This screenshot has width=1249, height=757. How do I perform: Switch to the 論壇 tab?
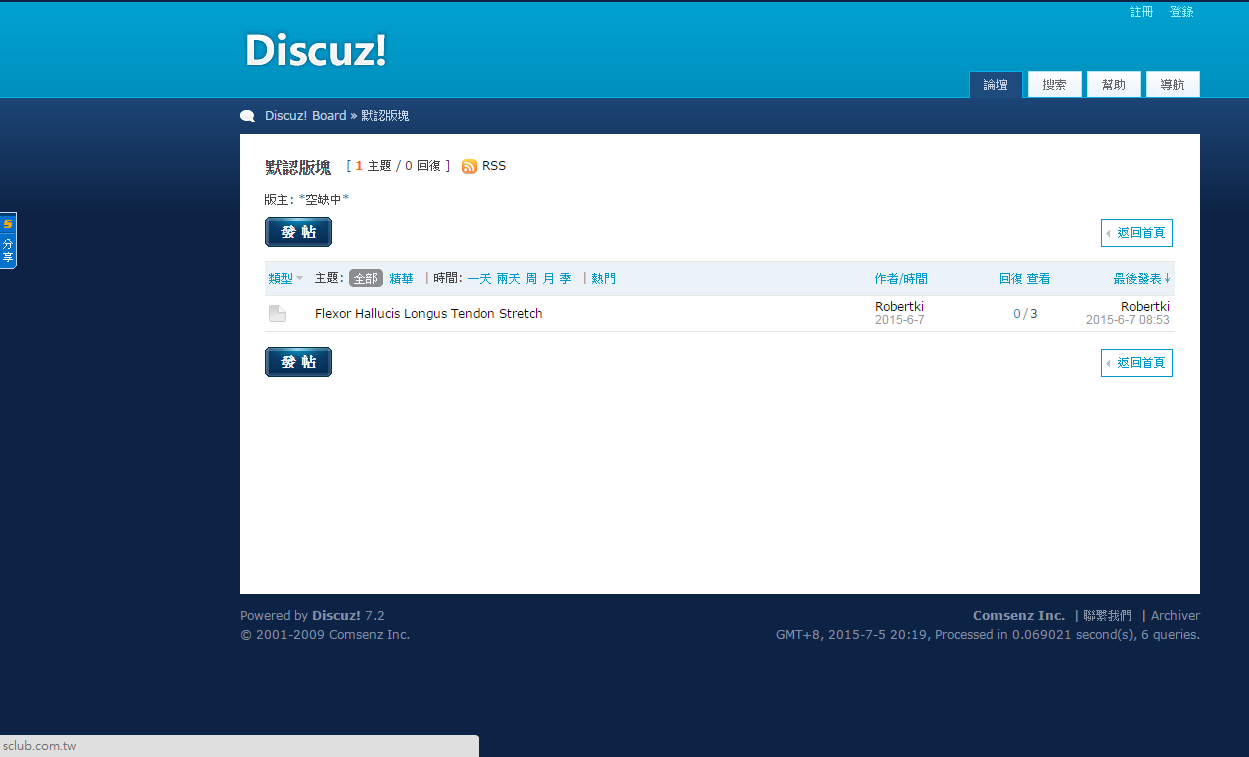tap(995, 85)
